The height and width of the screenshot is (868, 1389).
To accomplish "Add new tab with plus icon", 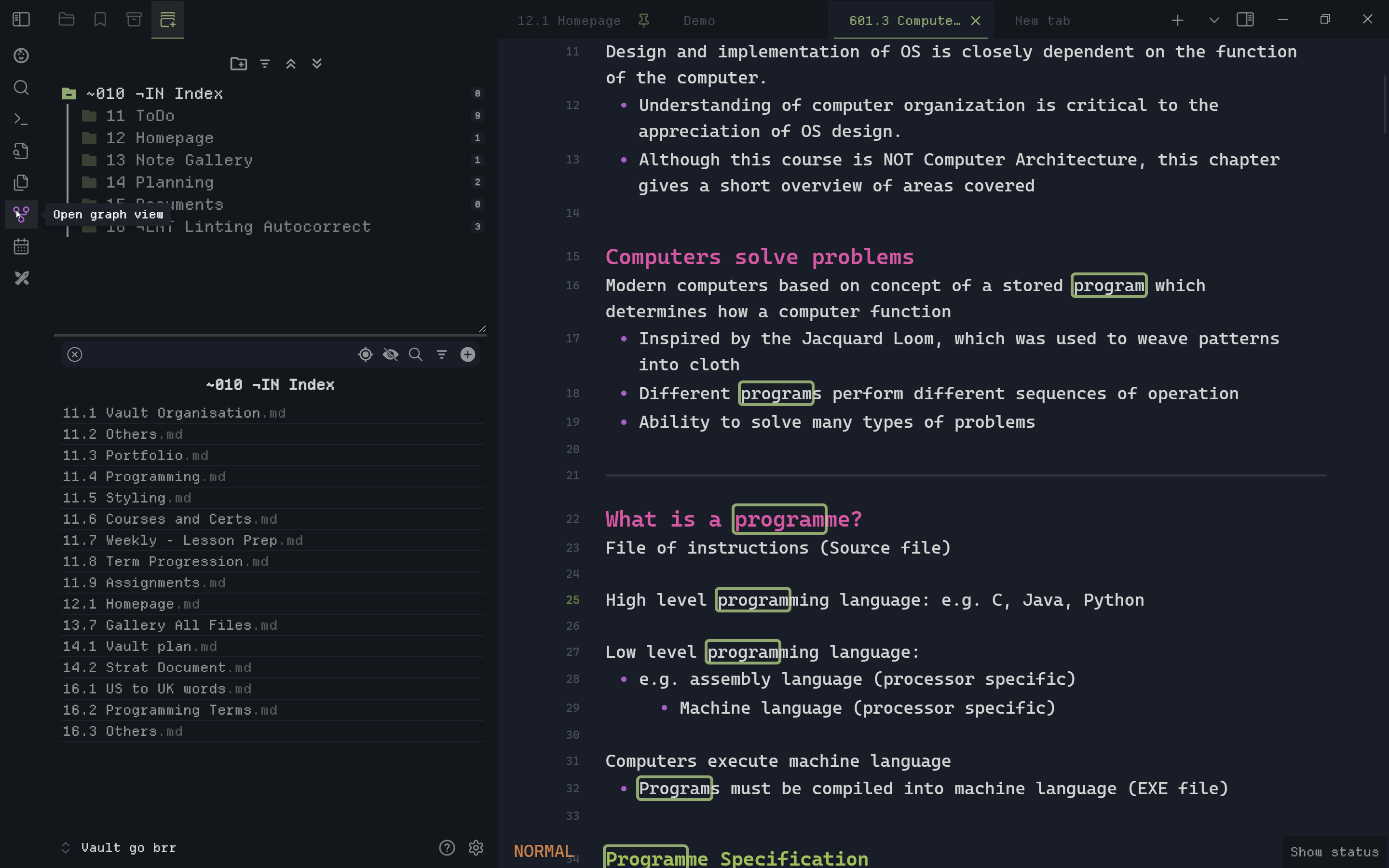I will (1177, 21).
